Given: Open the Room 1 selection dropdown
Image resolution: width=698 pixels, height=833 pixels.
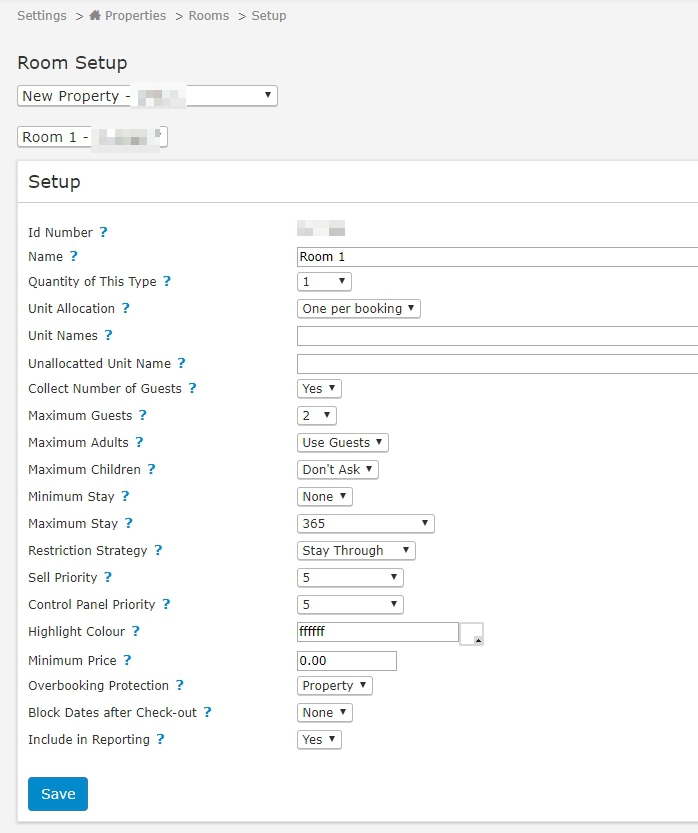Looking at the screenshot, I should [x=92, y=137].
